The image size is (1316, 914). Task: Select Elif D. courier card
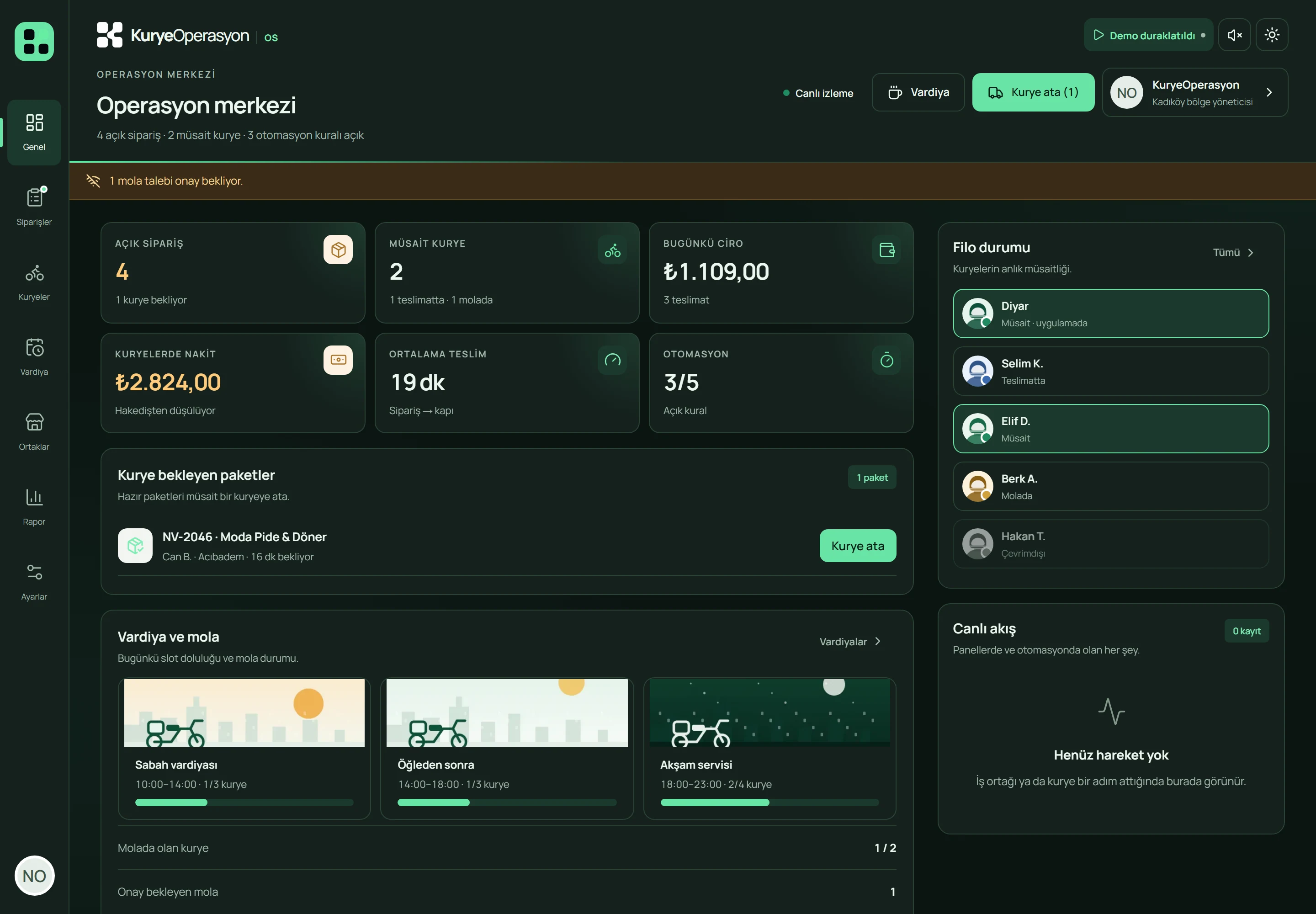pos(1110,429)
